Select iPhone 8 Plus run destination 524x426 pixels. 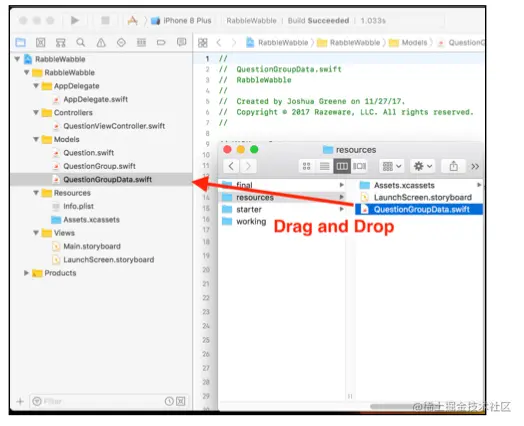pos(181,21)
